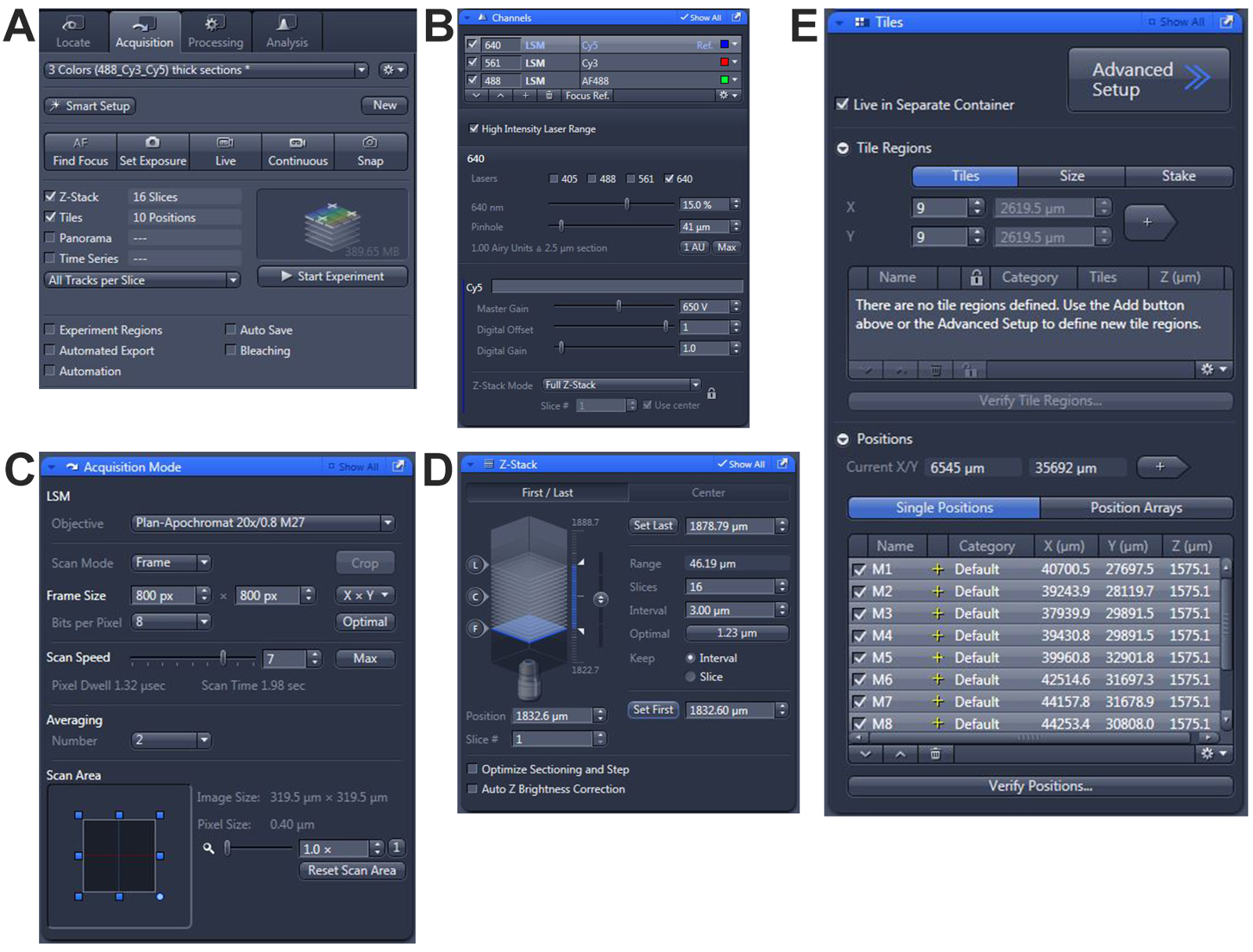
Task: Add current X/Y as new position
Action: tap(1162, 467)
